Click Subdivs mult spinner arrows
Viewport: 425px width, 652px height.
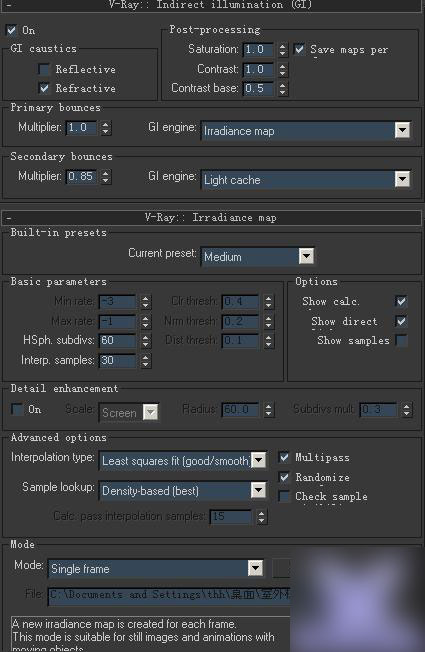coord(407,410)
